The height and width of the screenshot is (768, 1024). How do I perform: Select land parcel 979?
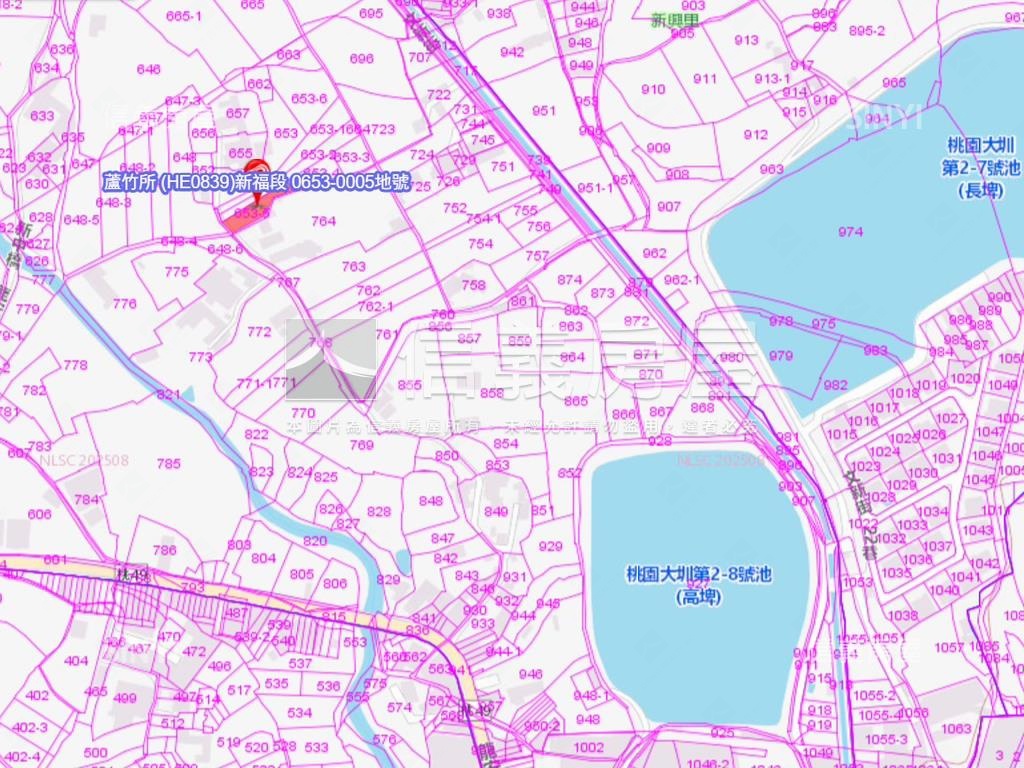point(780,355)
